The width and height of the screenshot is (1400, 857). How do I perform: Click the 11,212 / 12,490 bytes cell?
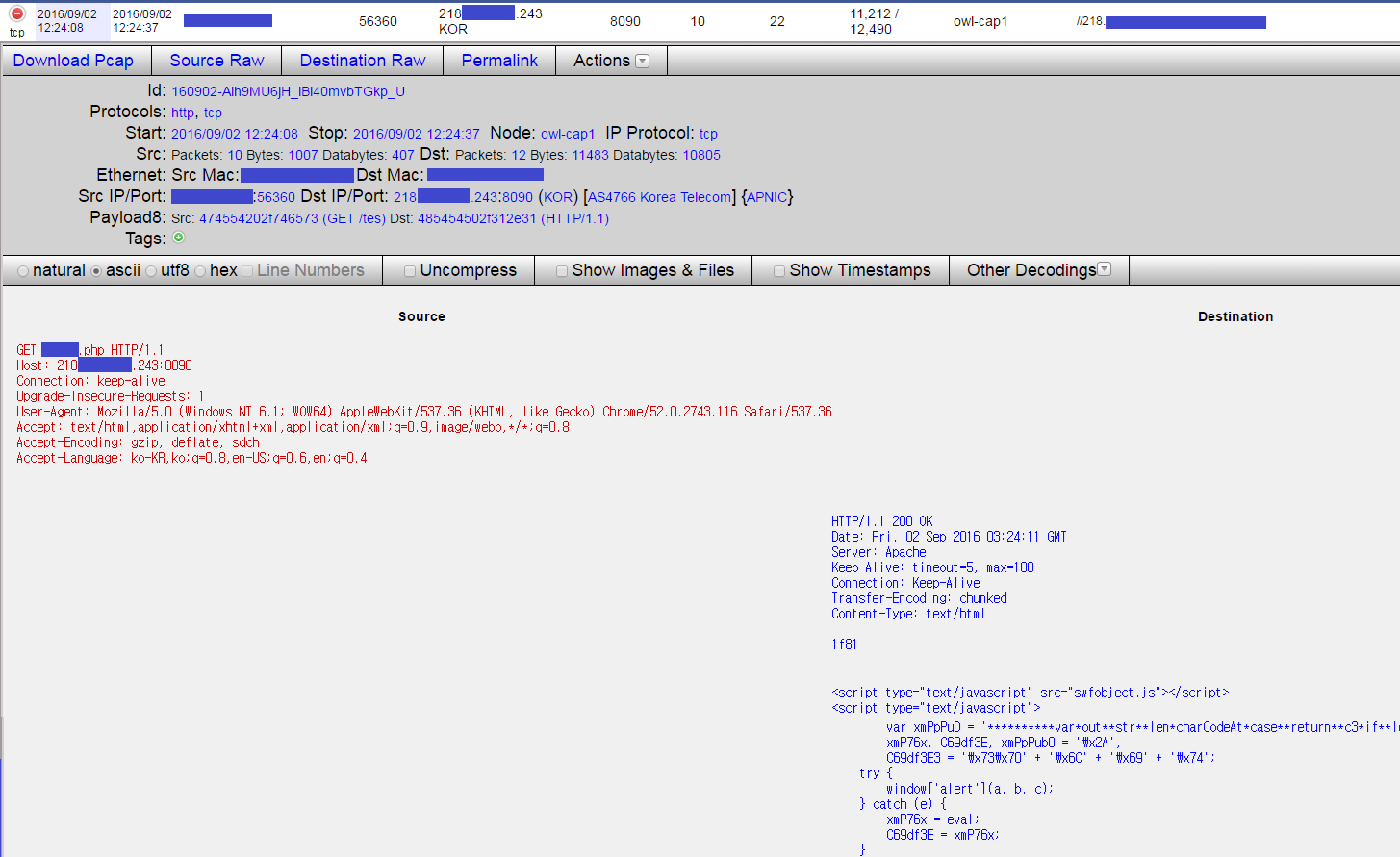click(875, 21)
